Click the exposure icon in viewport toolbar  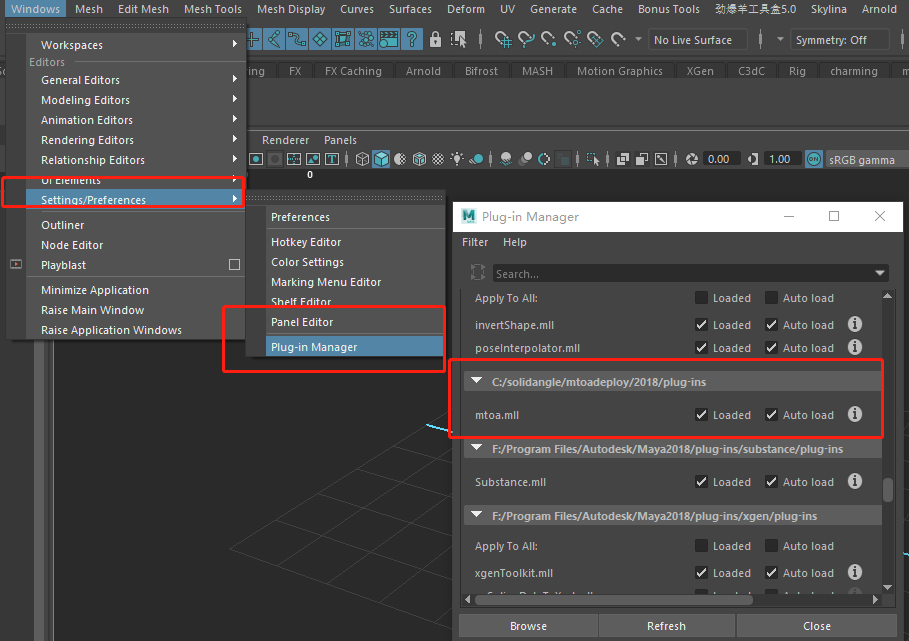pyautogui.click(x=692, y=159)
